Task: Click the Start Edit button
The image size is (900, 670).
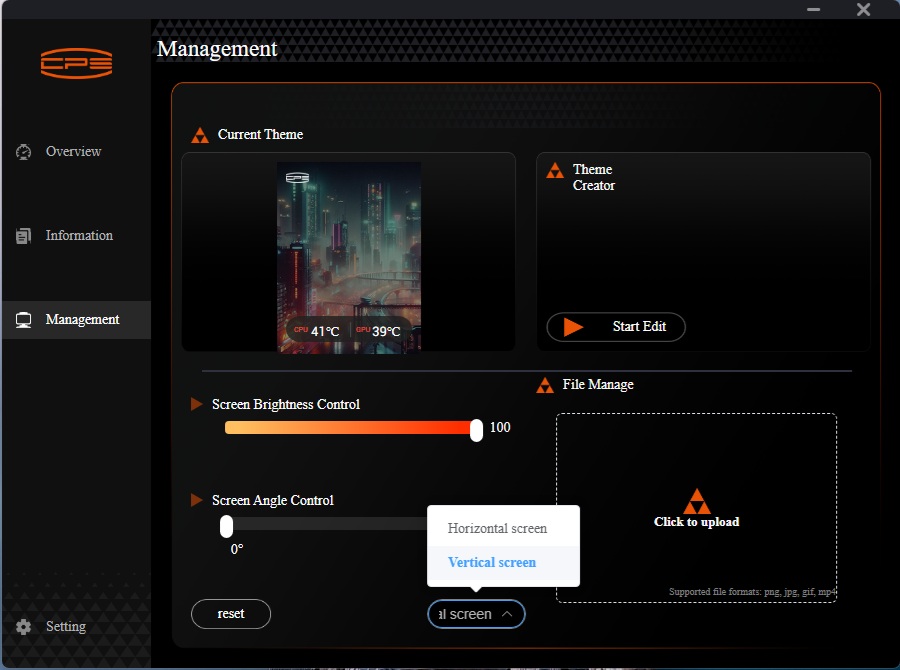Action: tap(616, 327)
